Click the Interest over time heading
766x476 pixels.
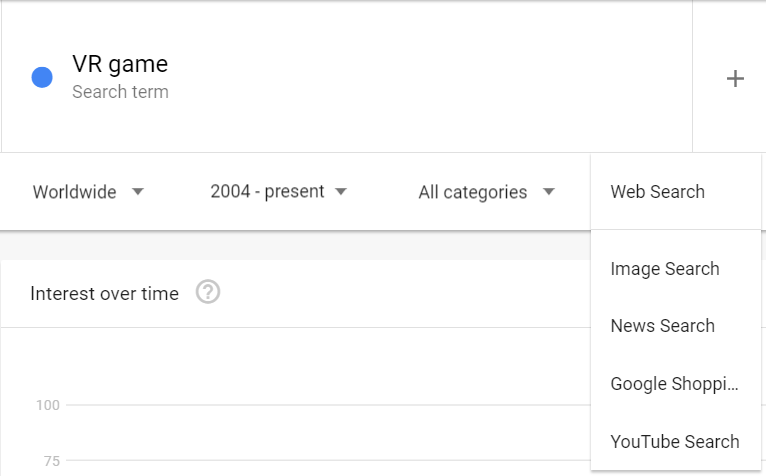click(104, 294)
